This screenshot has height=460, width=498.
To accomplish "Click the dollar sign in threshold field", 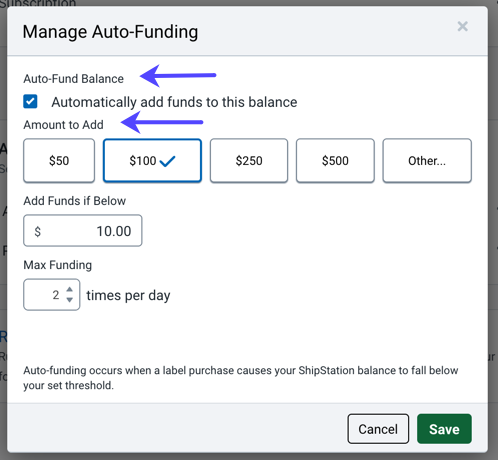I will pyautogui.click(x=38, y=231).
